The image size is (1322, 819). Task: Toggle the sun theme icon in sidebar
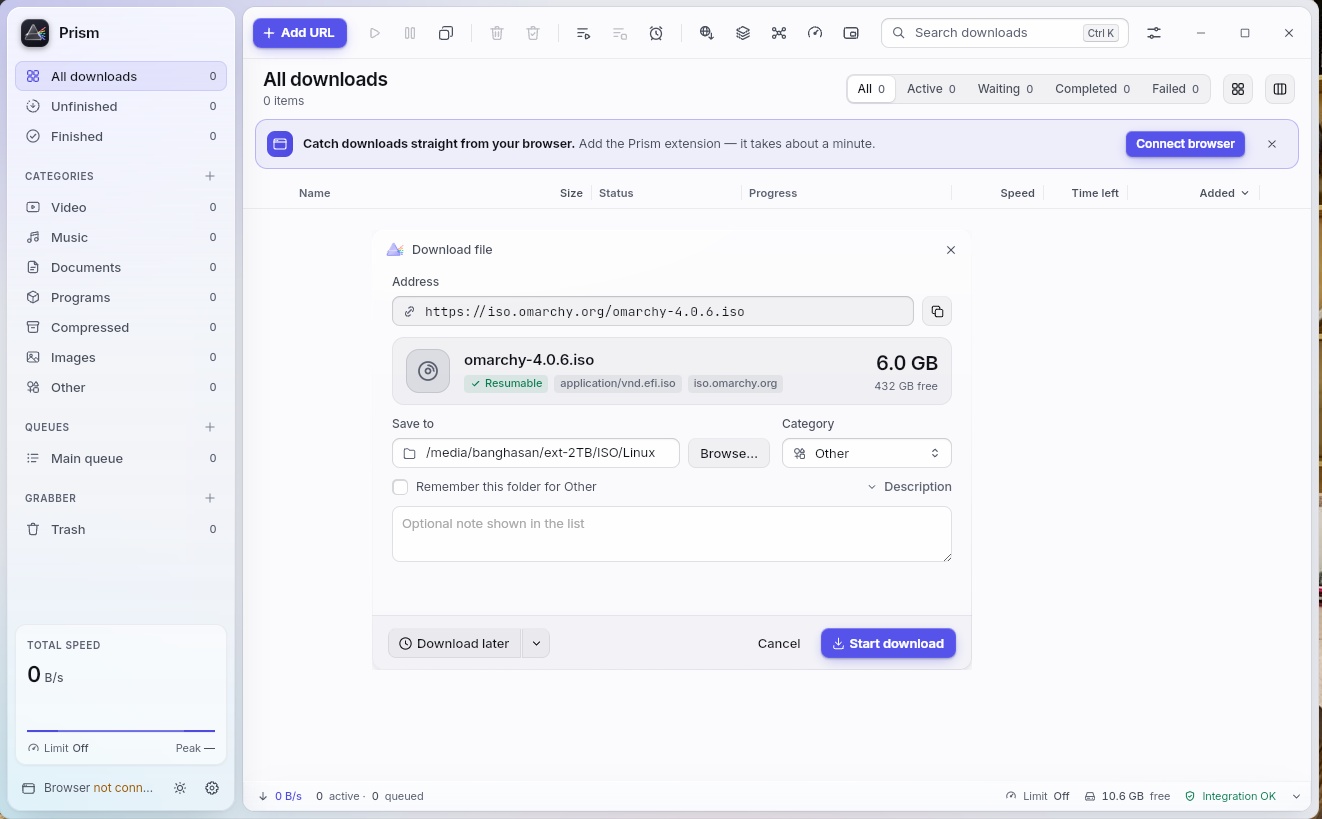pyautogui.click(x=180, y=788)
